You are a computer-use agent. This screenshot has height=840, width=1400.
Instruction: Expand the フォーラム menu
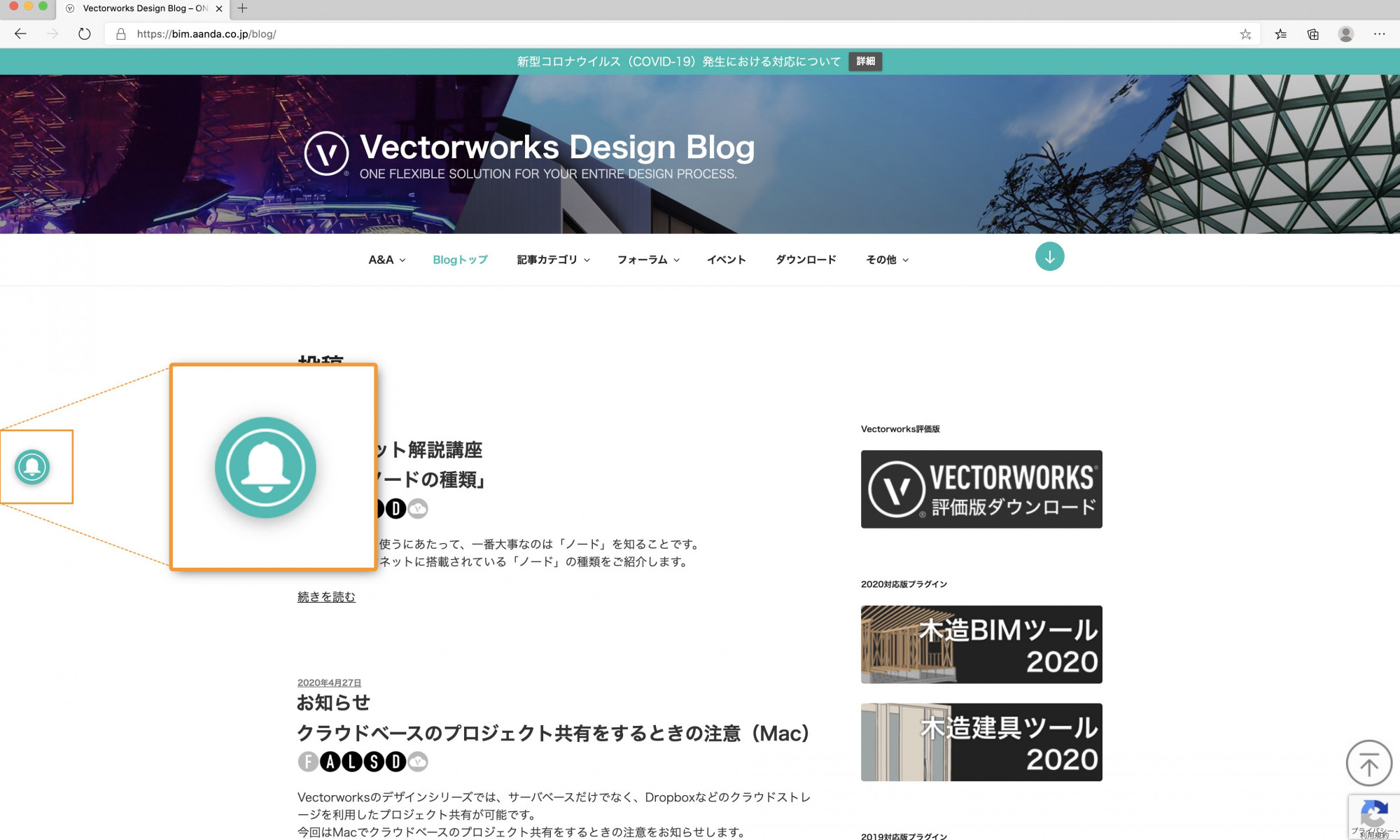[x=648, y=260]
